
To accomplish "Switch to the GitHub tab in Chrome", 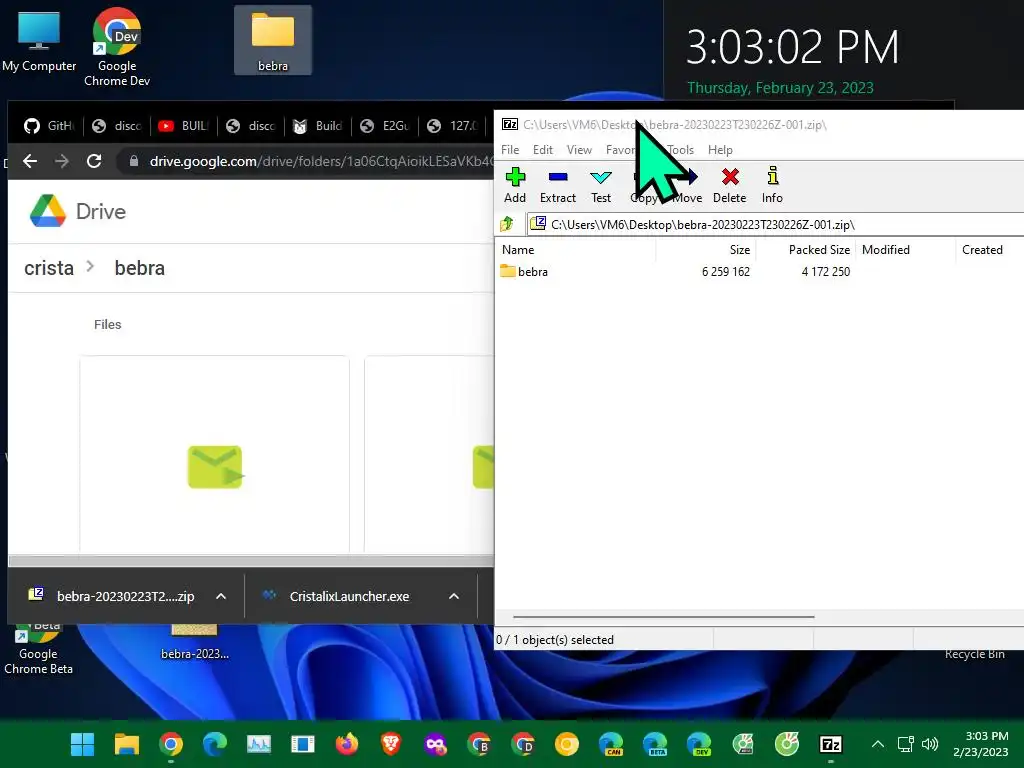I will point(49,125).
